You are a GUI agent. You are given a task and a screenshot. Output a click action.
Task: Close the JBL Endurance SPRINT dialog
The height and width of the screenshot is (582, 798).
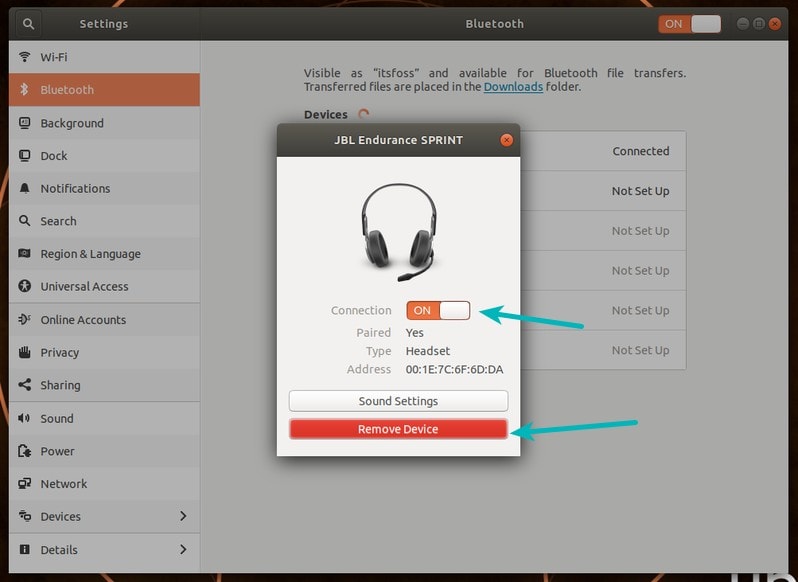(x=506, y=140)
